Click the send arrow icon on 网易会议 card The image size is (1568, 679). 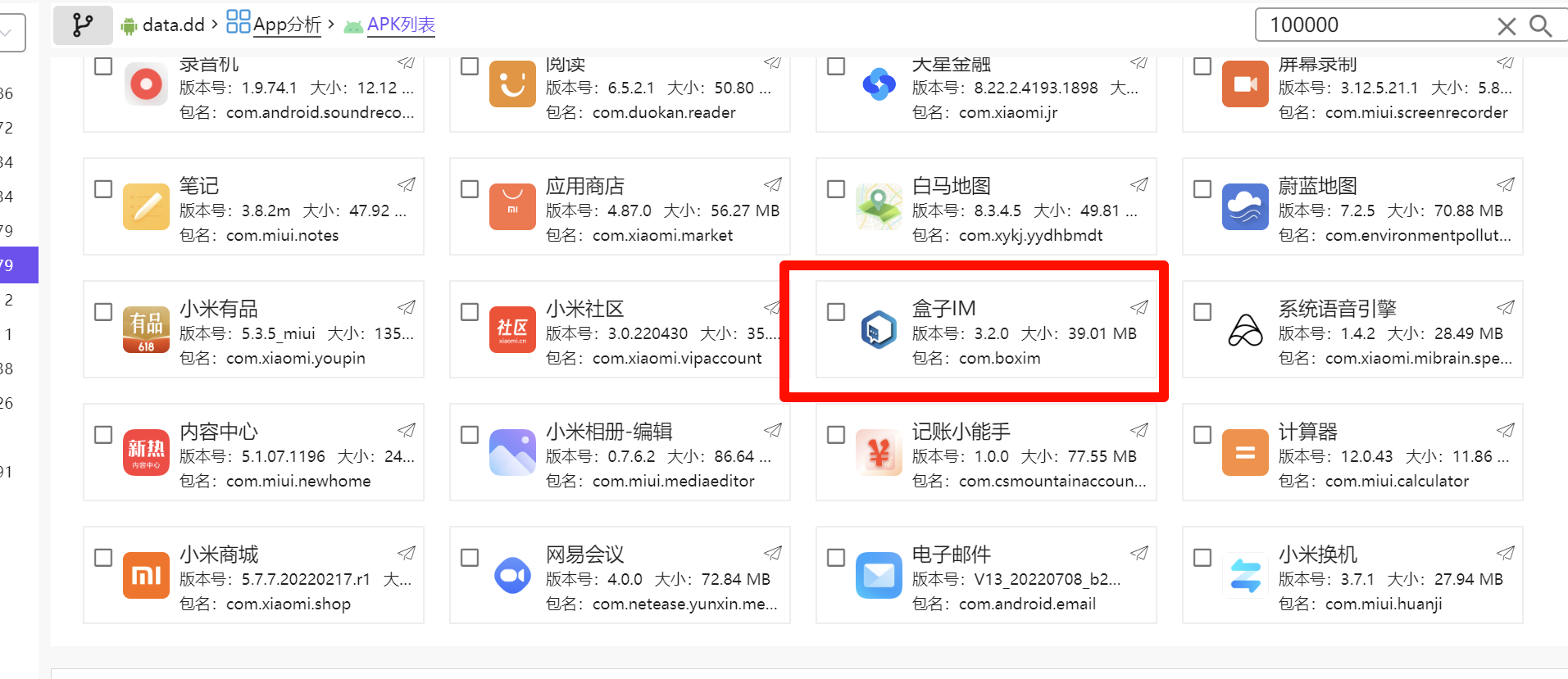point(773,553)
